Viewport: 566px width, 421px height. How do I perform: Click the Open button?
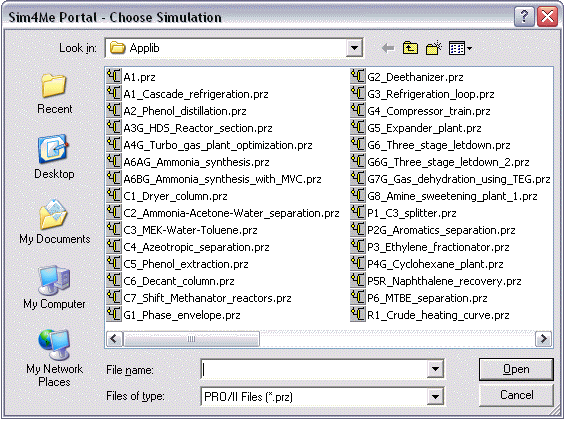516,369
